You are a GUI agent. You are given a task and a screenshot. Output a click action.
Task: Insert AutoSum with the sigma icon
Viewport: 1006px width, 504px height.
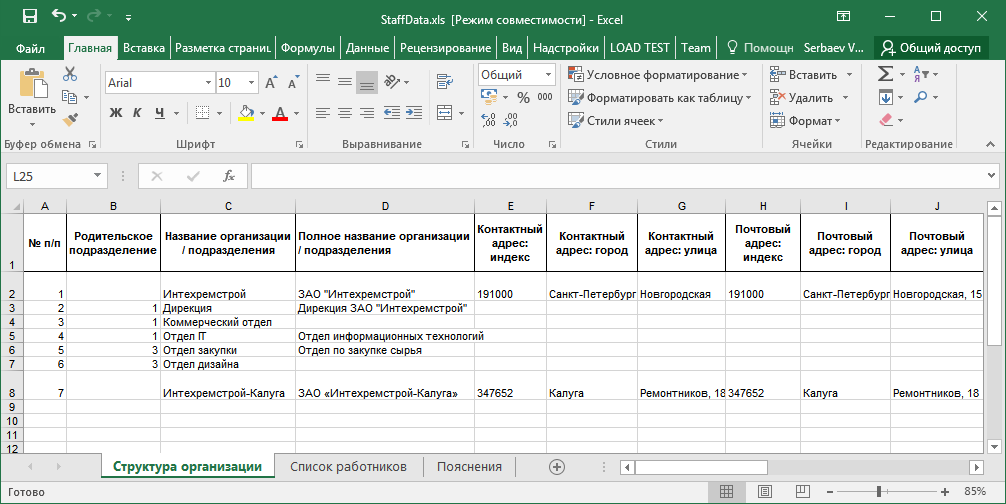point(885,74)
